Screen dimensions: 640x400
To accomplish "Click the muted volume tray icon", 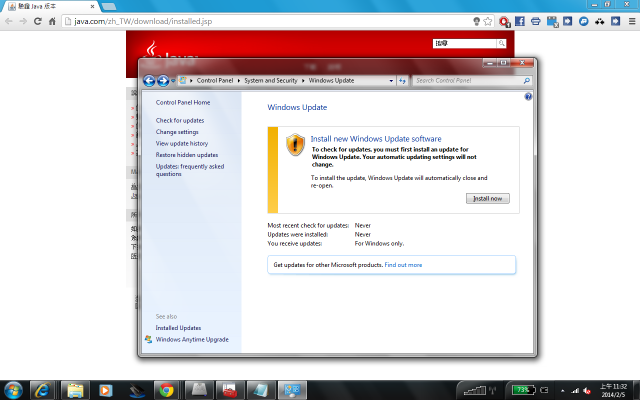I will click(x=587, y=391).
